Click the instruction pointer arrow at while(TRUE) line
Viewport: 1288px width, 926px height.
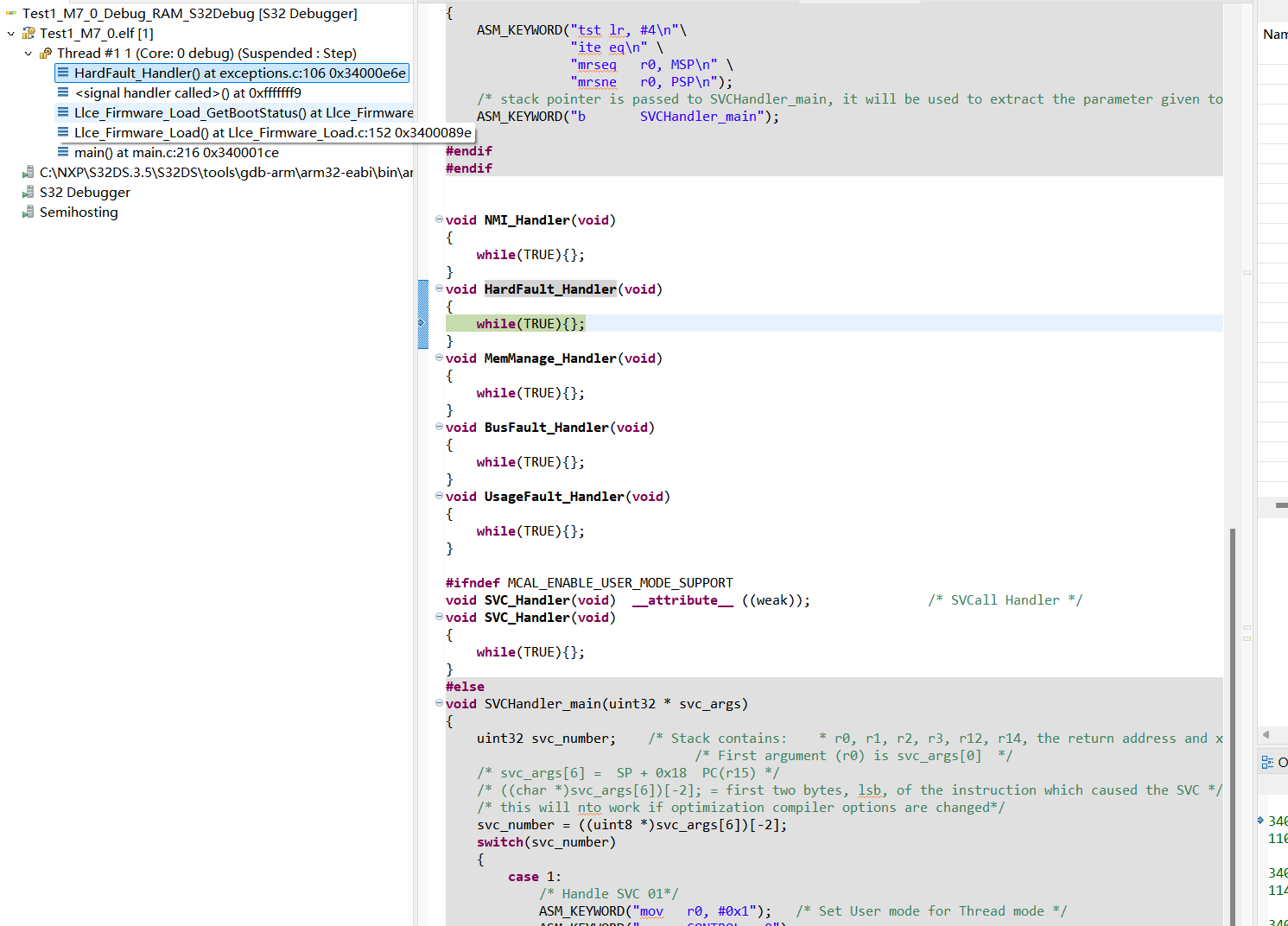422,323
